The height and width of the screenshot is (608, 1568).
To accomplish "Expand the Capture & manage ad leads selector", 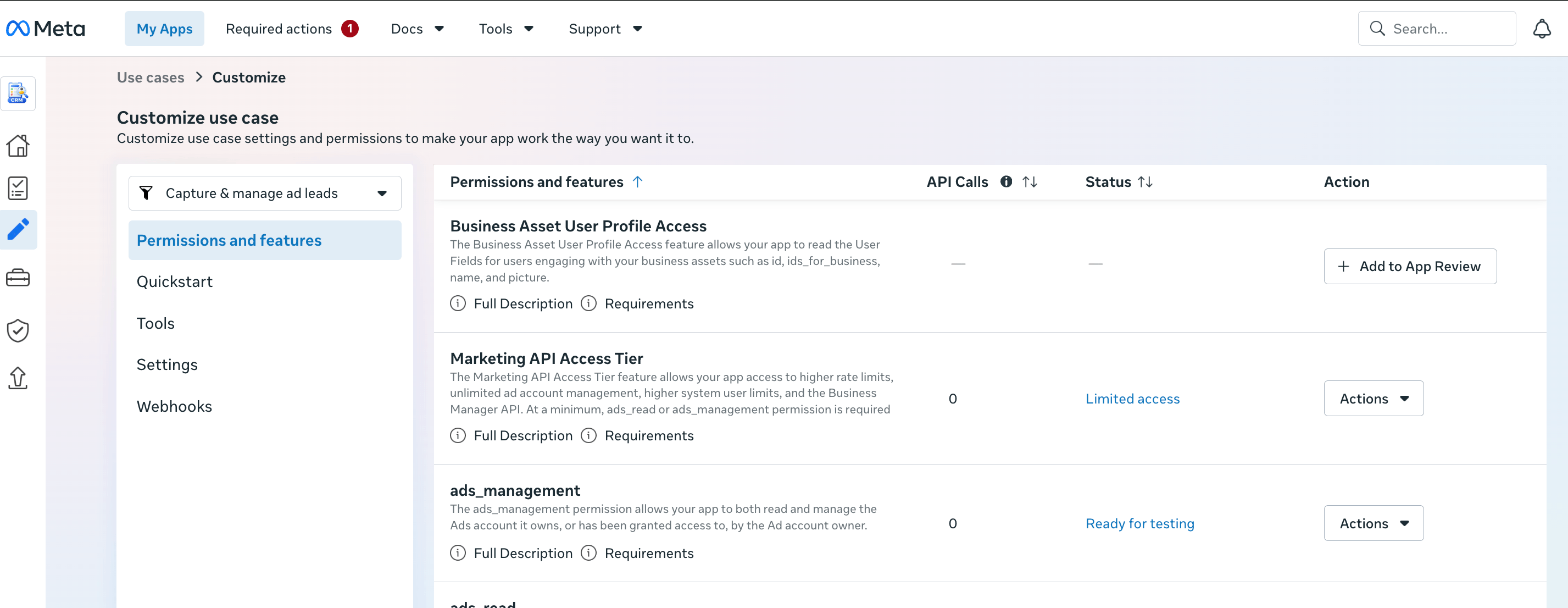I will coord(265,193).
